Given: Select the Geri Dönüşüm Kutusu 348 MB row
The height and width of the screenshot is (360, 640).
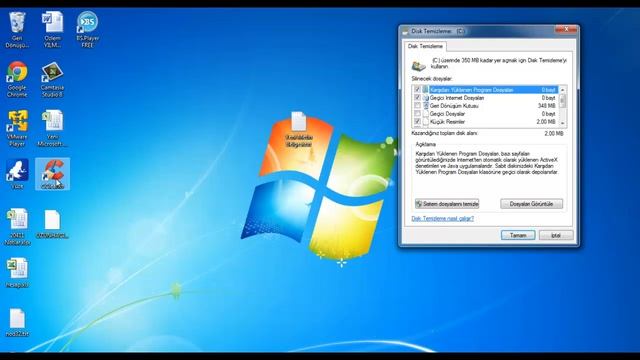Looking at the screenshot, I should tap(486, 106).
